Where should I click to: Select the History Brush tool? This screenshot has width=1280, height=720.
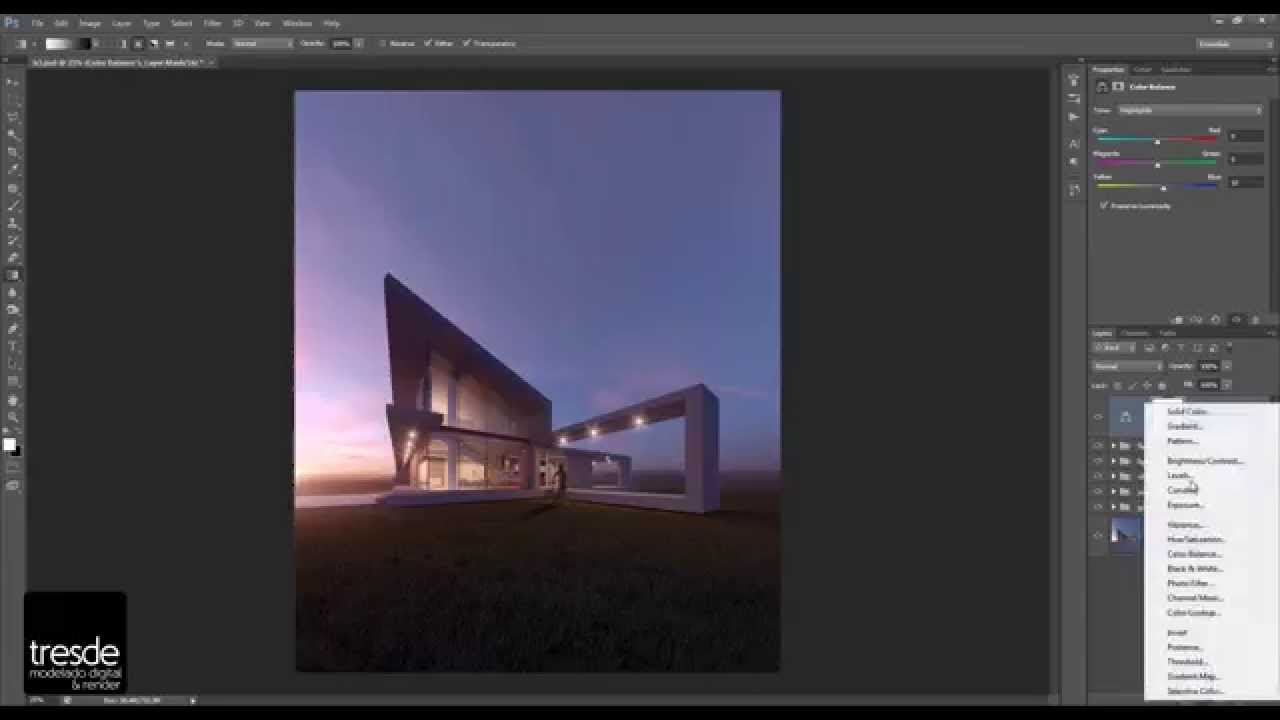click(13, 241)
